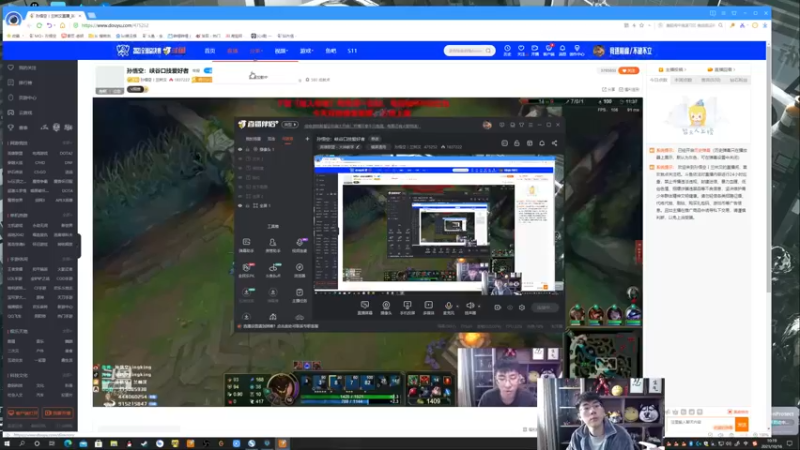Viewport: 800px width, 450px height.
Task: Toggle the blue switch next to the stream title
Action: (x=208, y=70)
